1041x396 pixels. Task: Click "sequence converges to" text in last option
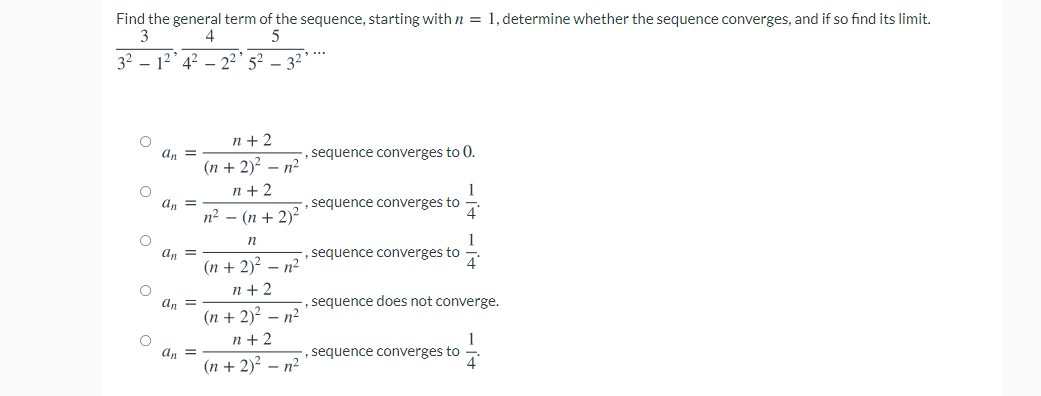(x=385, y=351)
